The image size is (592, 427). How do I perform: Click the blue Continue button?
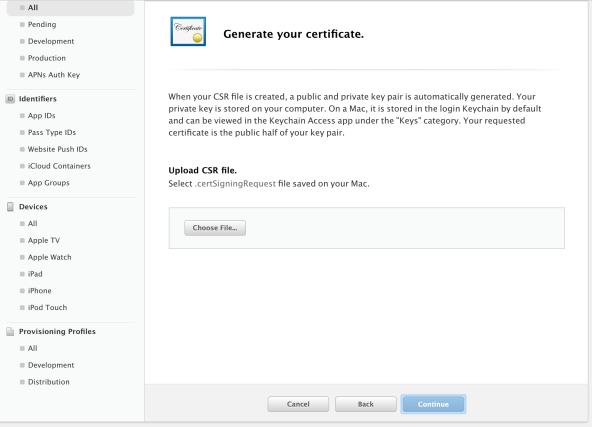pos(433,404)
